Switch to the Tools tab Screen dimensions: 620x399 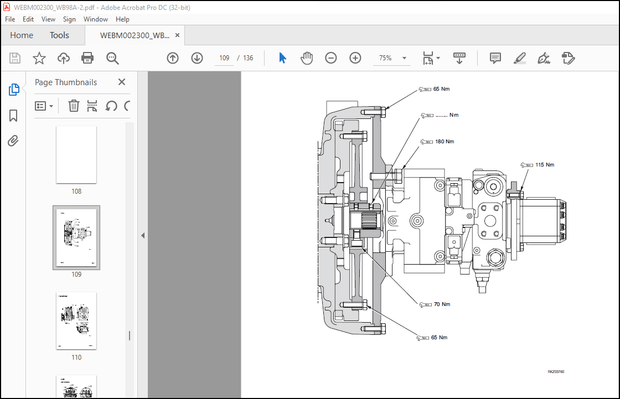pos(59,35)
